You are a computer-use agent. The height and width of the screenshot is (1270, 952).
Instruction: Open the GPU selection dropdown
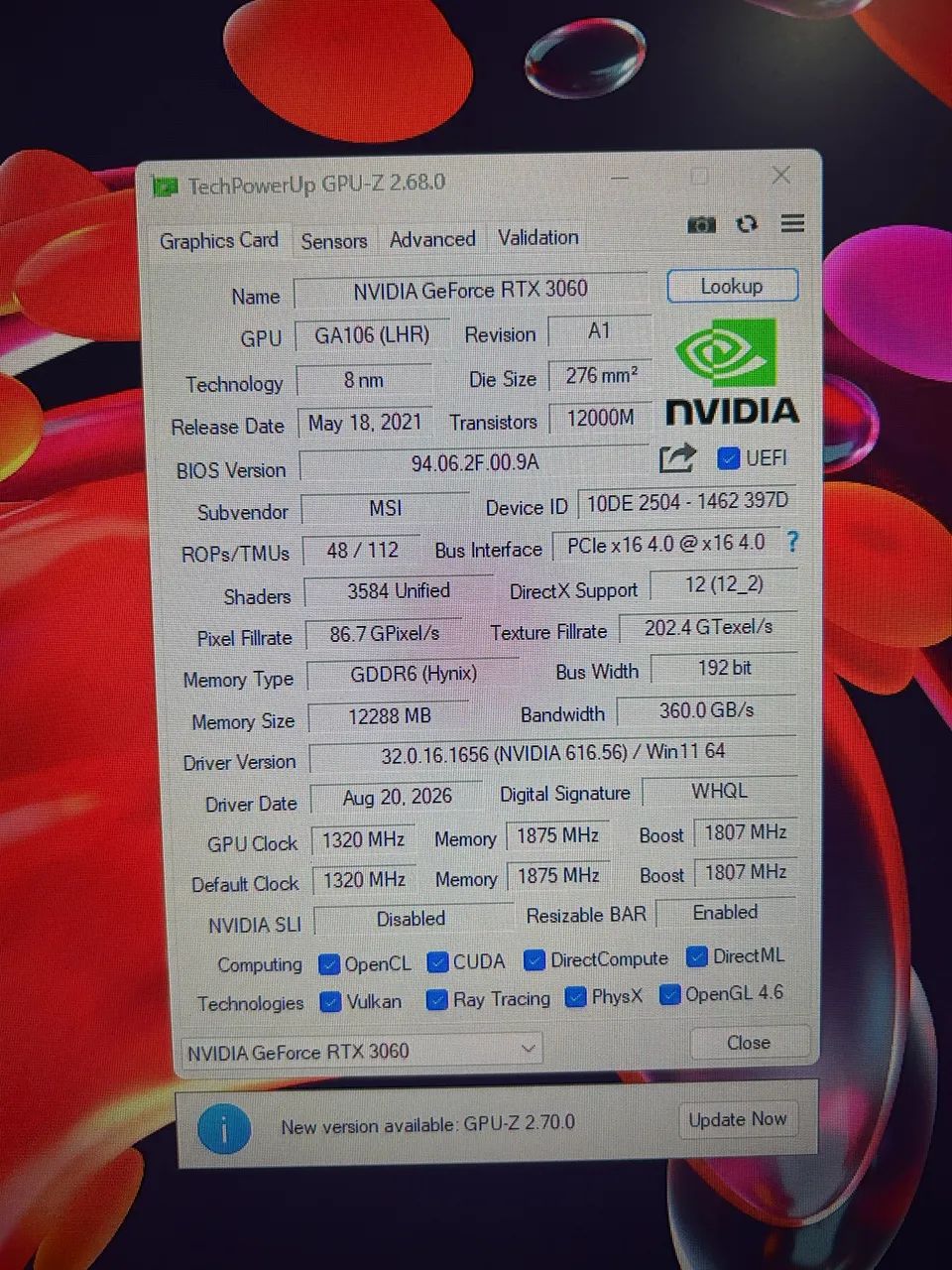click(361, 1051)
